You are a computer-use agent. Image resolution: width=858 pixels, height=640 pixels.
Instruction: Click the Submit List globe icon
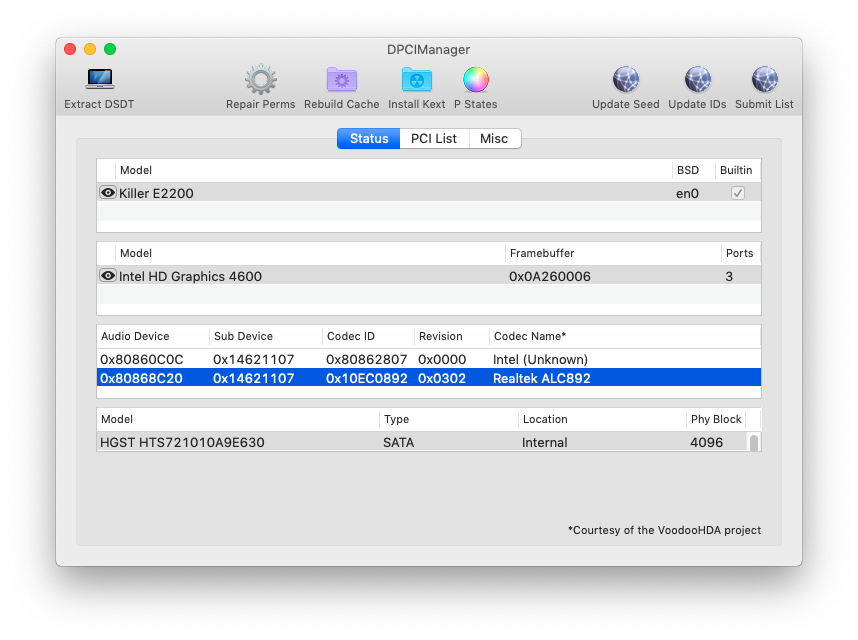pos(764,80)
